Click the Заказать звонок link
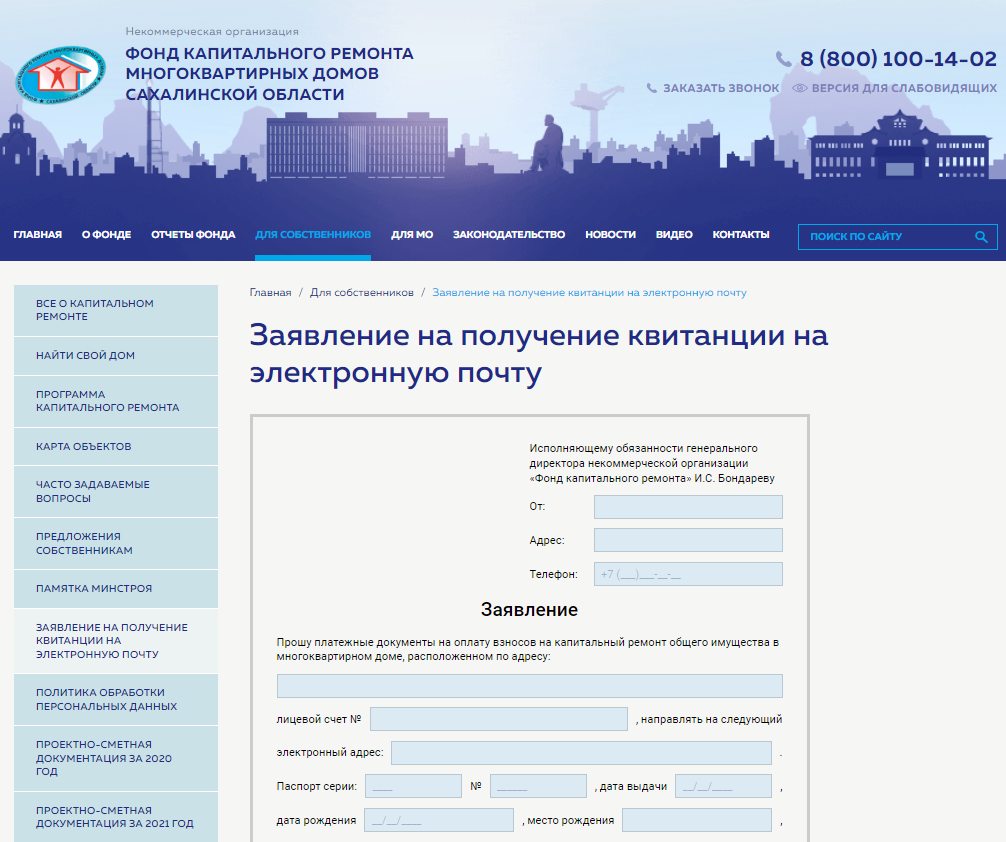1006x842 pixels. tap(720, 88)
